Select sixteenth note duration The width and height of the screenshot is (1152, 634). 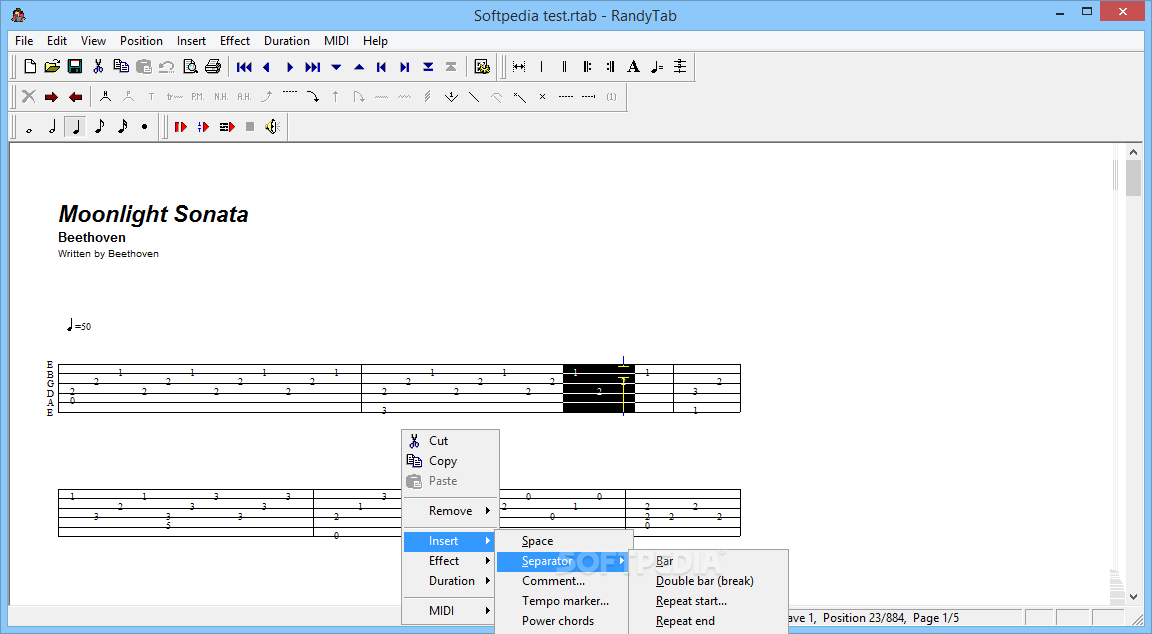(x=122, y=127)
